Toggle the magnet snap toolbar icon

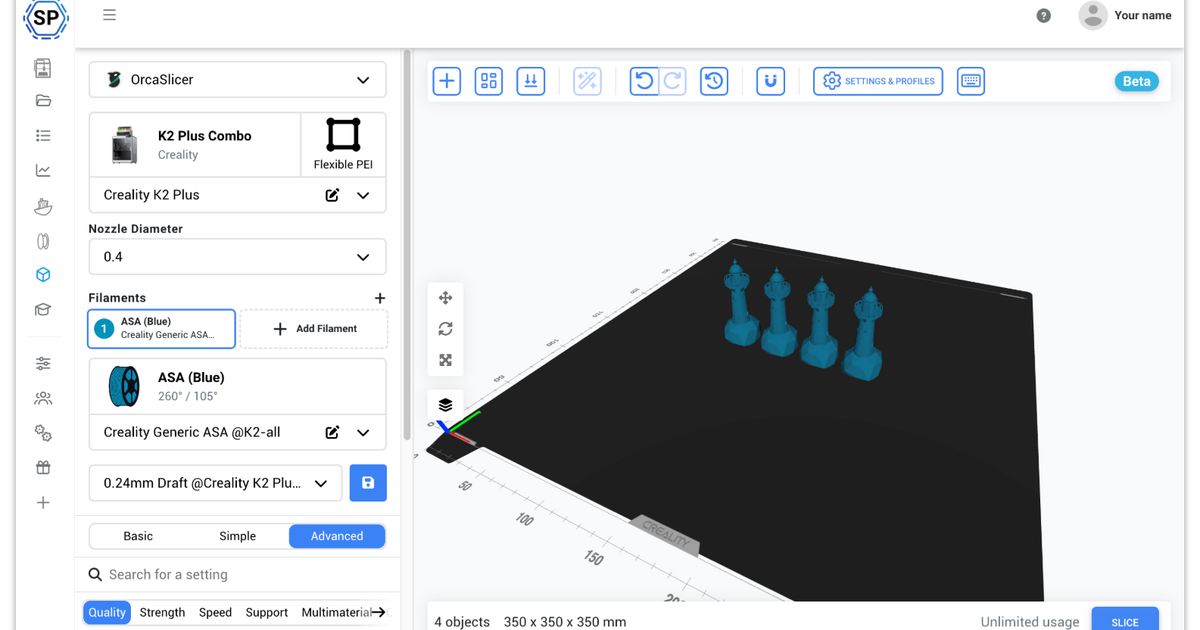click(x=770, y=81)
